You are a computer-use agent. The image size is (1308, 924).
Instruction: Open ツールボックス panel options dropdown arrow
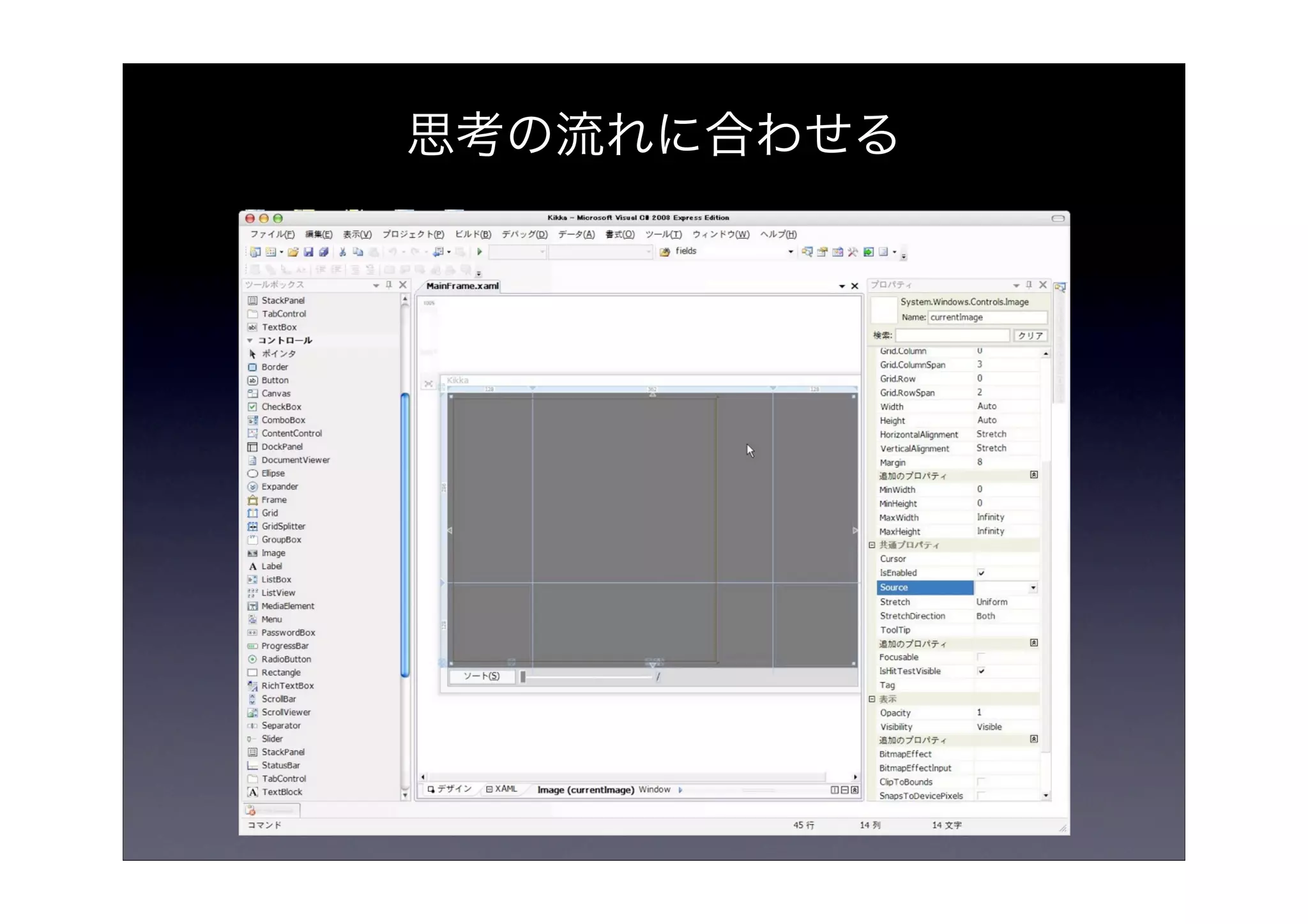coord(376,285)
